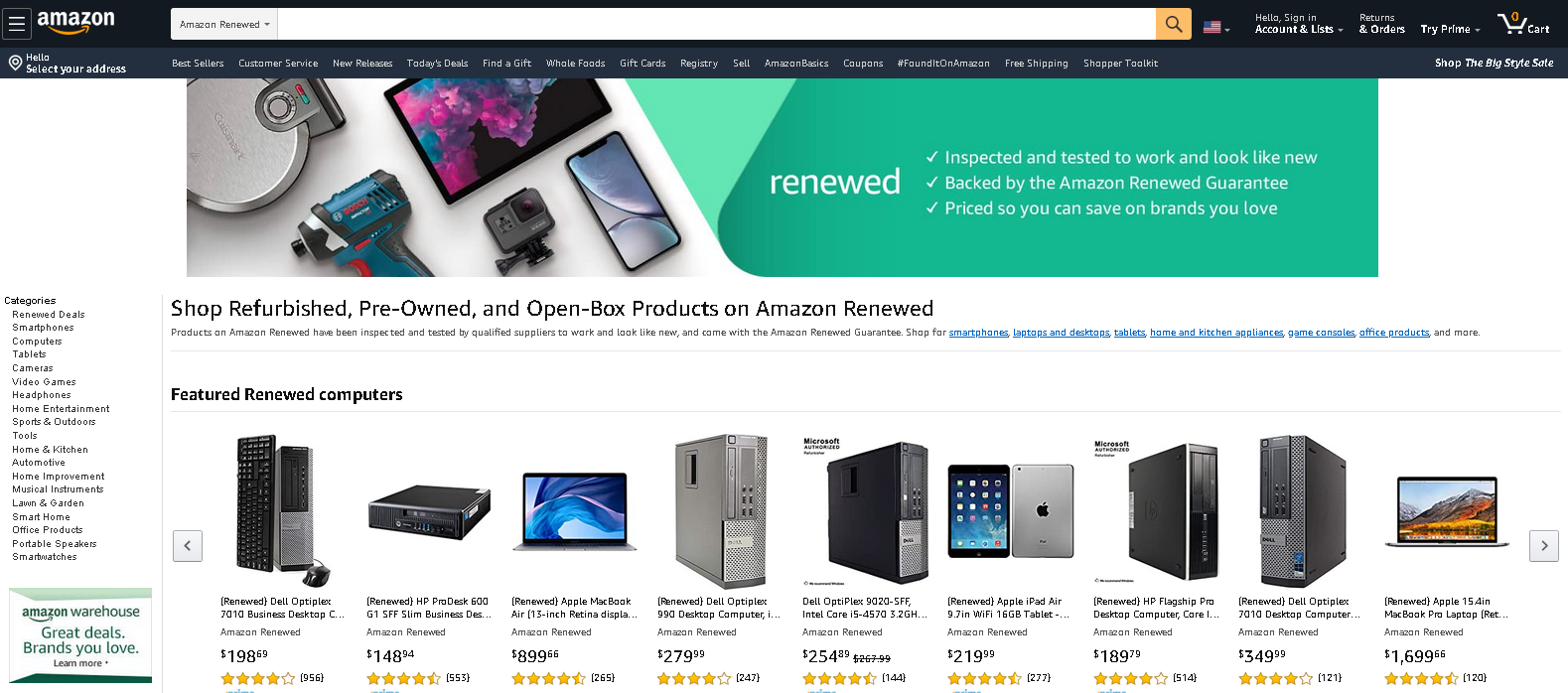Click the Amazon Warehouse Learn more banner
Screen dimensions: 1568x693
(x=80, y=635)
